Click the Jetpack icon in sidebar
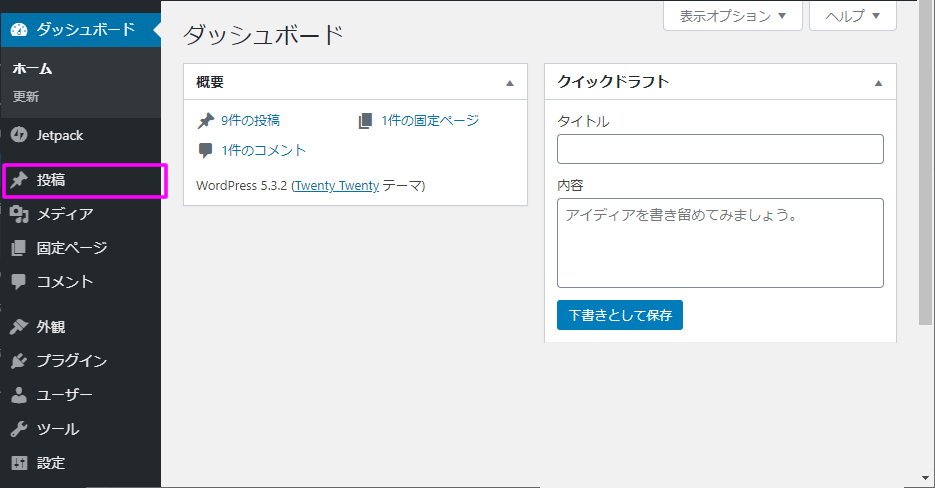Viewport: 935px width, 488px height. click(19, 135)
